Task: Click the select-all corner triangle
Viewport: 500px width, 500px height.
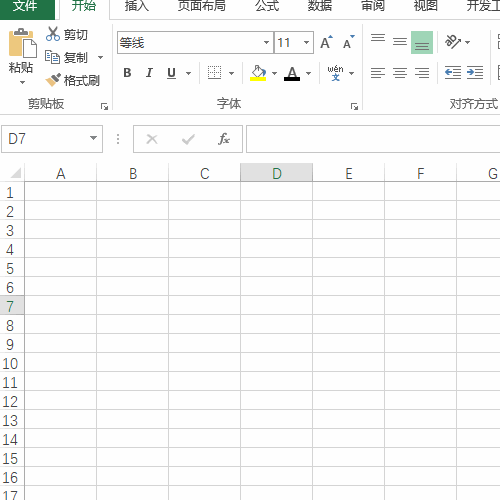Action: [x=15, y=173]
